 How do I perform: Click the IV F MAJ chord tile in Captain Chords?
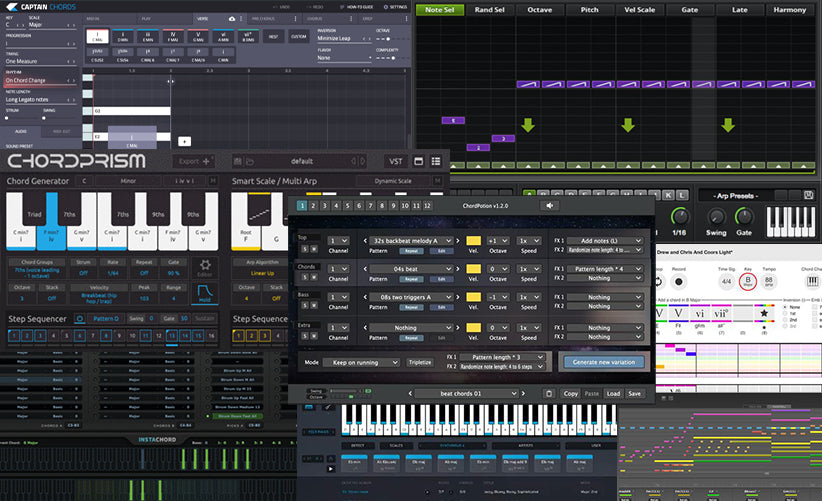click(173, 37)
